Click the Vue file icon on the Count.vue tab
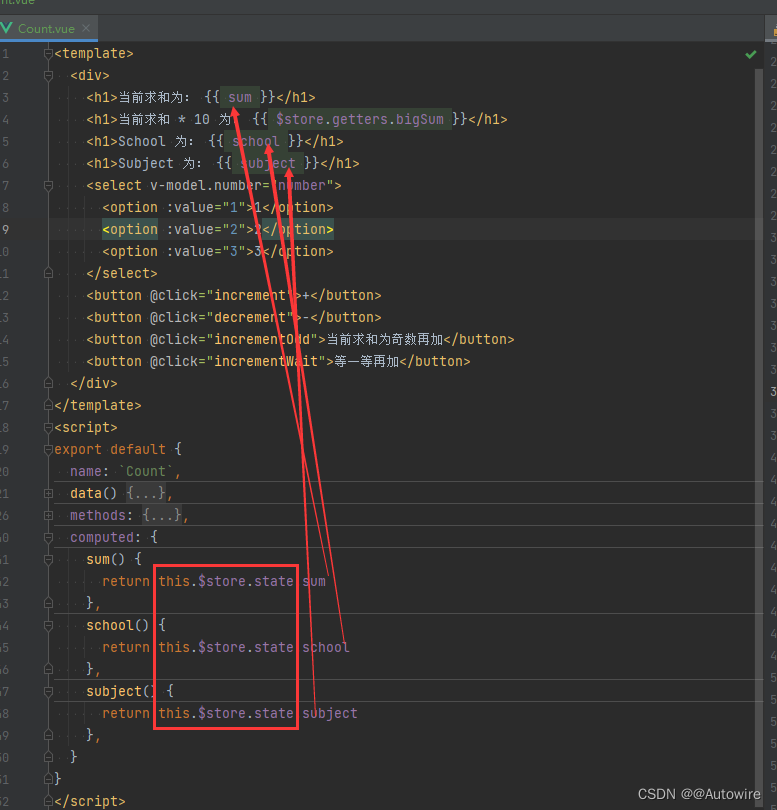Image resolution: width=777 pixels, height=810 pixels. [x=6, y=28]
